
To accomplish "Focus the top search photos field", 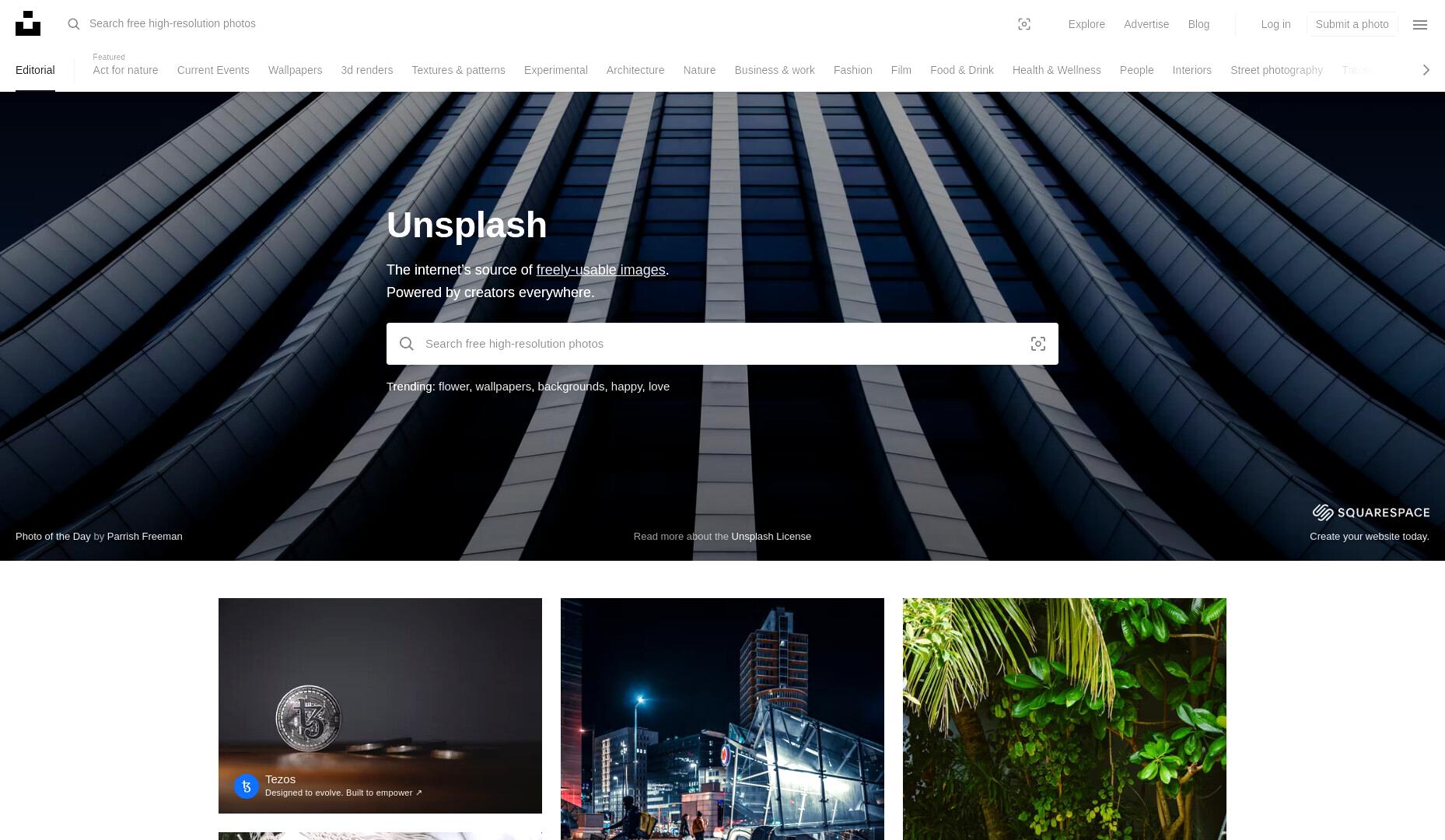I will (544, 24).
